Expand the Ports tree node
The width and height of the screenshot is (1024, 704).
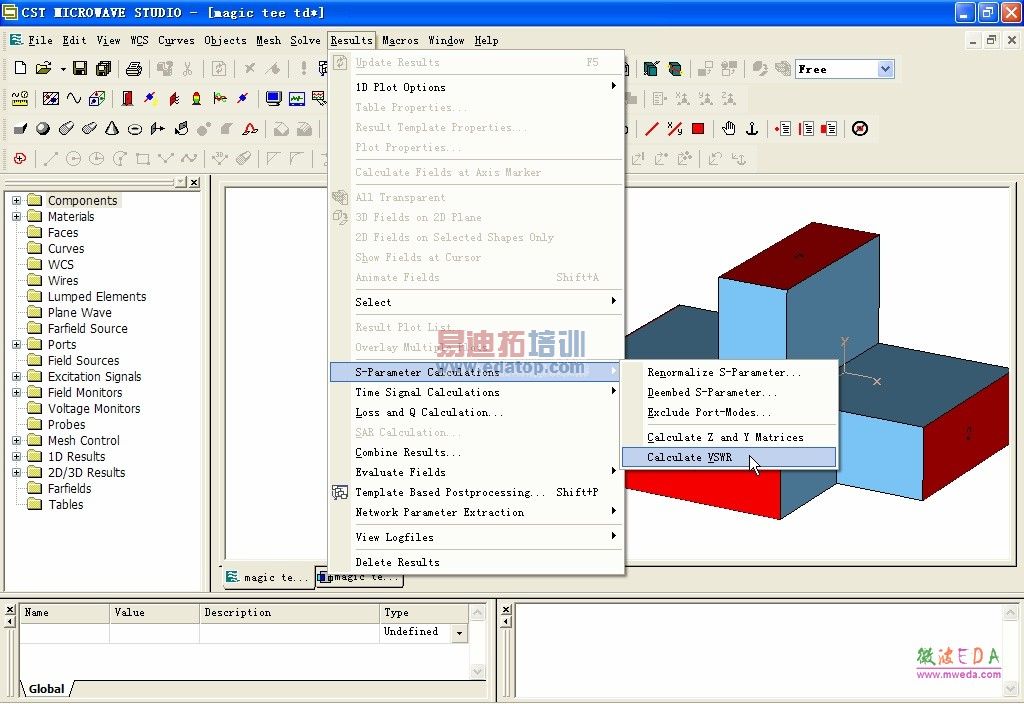point(17,344)
